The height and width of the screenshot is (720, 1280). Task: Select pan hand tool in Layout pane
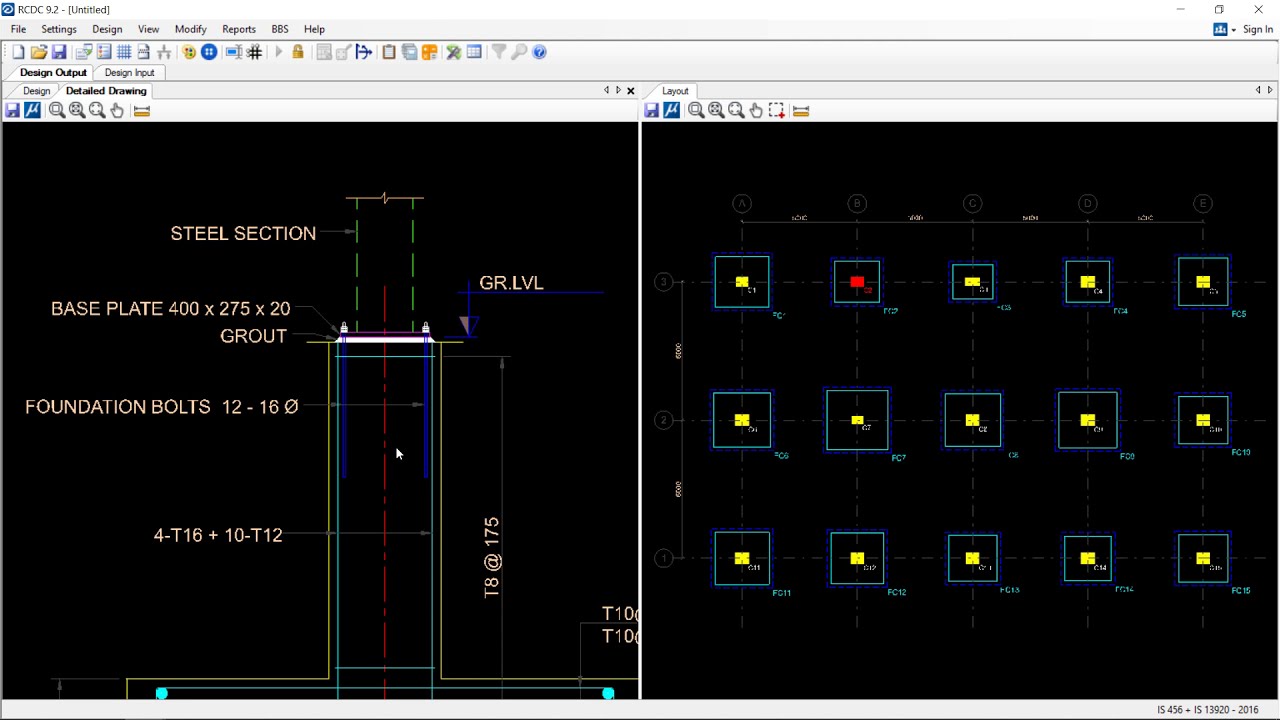[756, 110]
